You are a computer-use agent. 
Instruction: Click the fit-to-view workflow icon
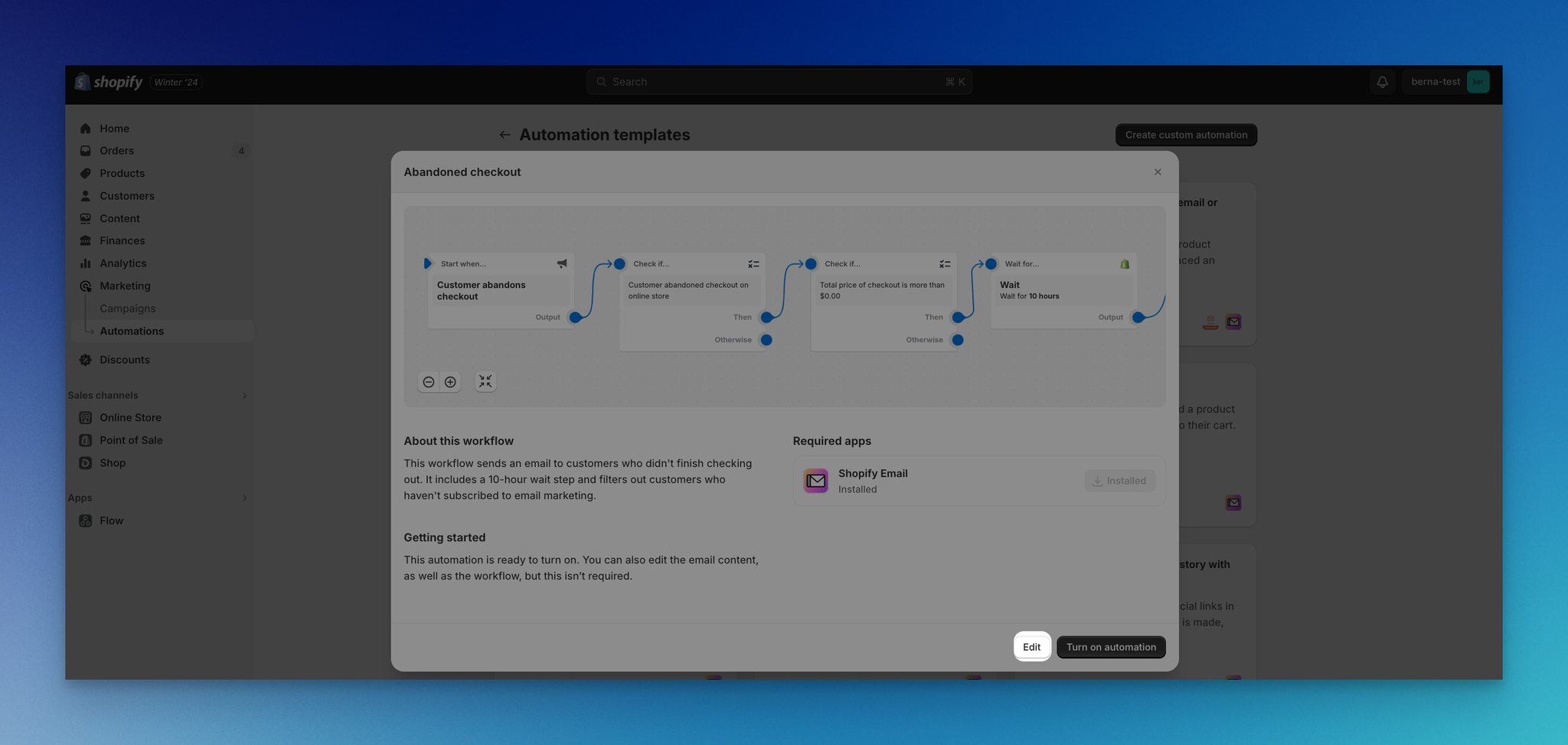(x=485, y=381)
